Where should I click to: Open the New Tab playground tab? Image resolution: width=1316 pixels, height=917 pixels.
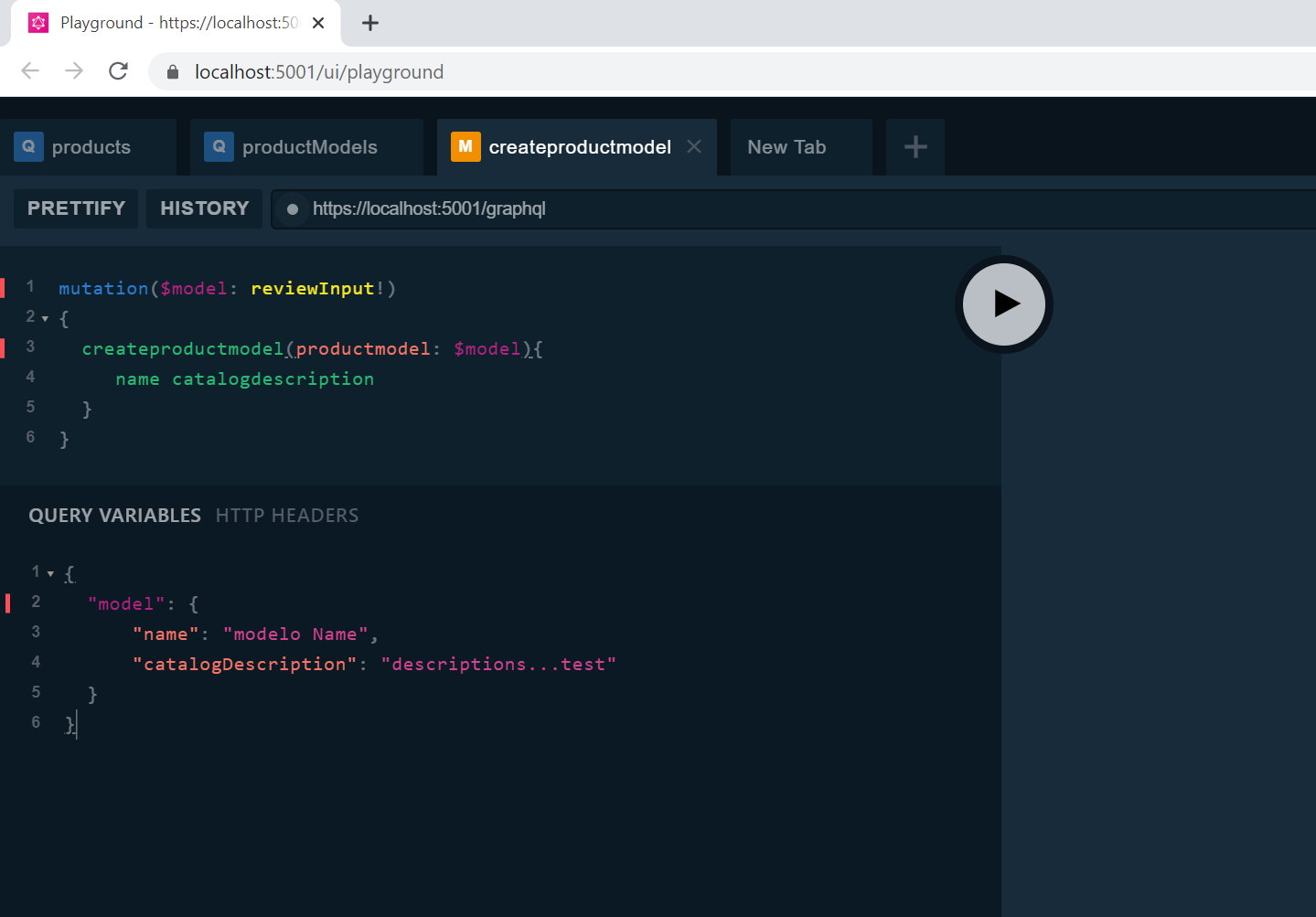click(x=800, y=147)
